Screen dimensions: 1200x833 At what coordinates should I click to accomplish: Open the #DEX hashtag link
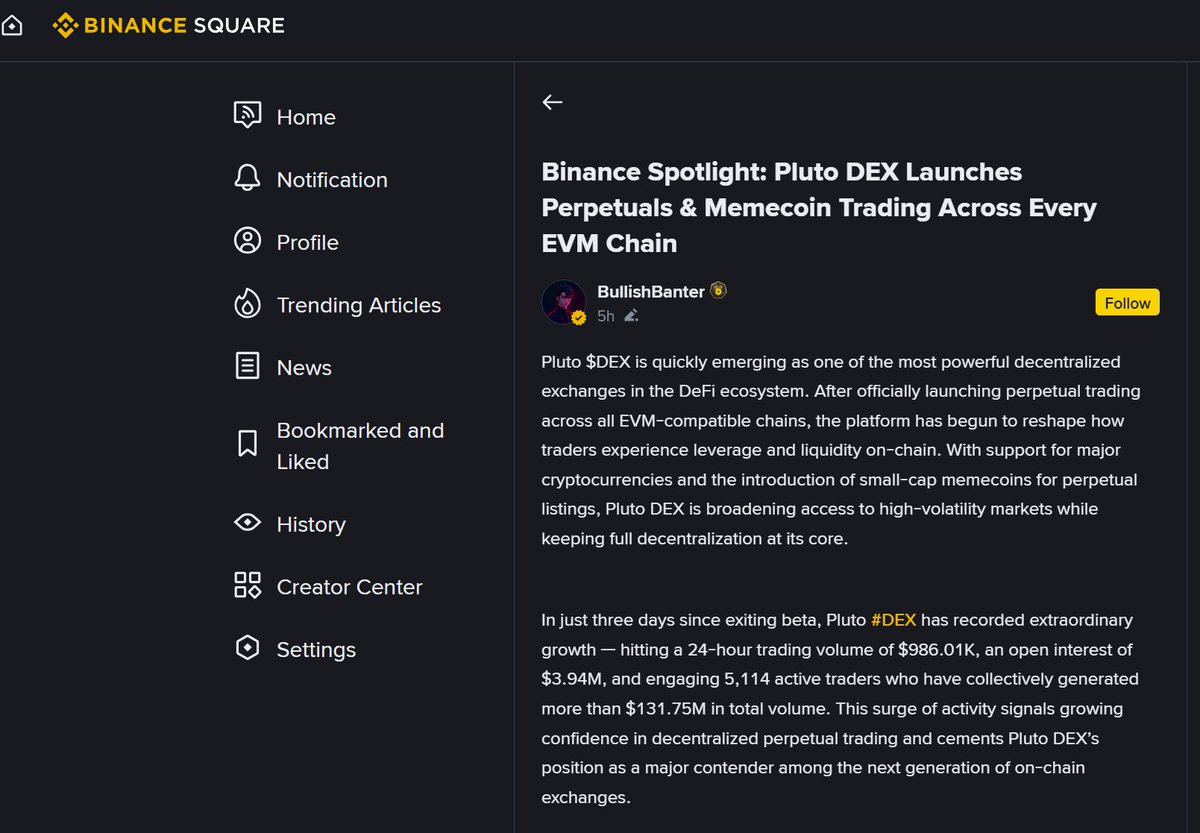(x=894, y=620)
